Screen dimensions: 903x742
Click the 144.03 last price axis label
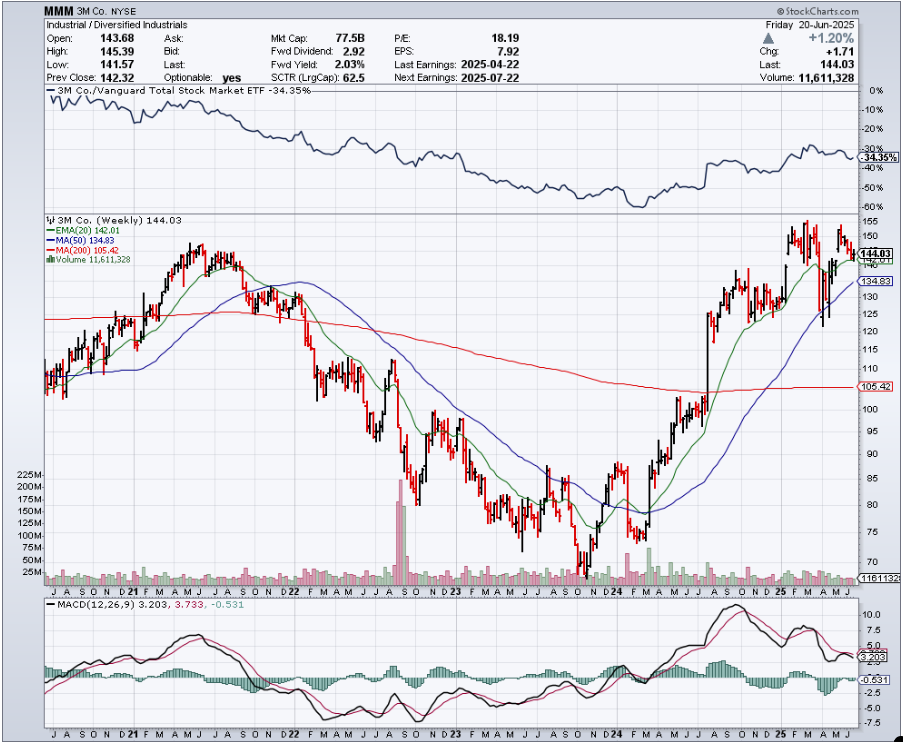[876, 253]
